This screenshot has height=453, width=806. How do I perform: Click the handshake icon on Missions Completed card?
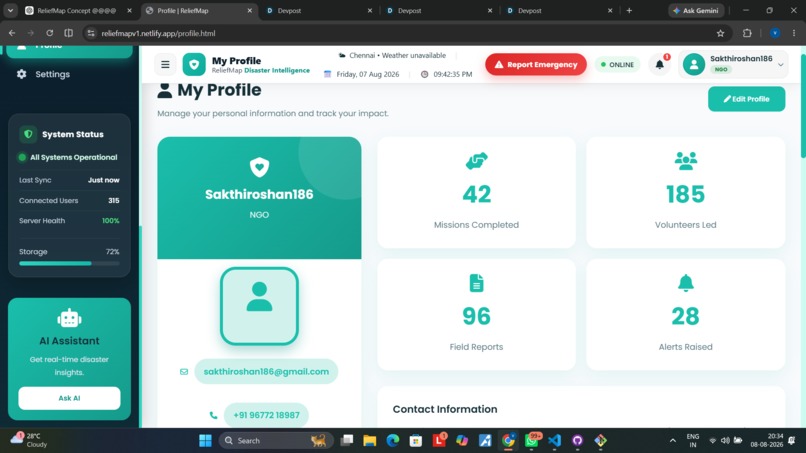point(477,161)
